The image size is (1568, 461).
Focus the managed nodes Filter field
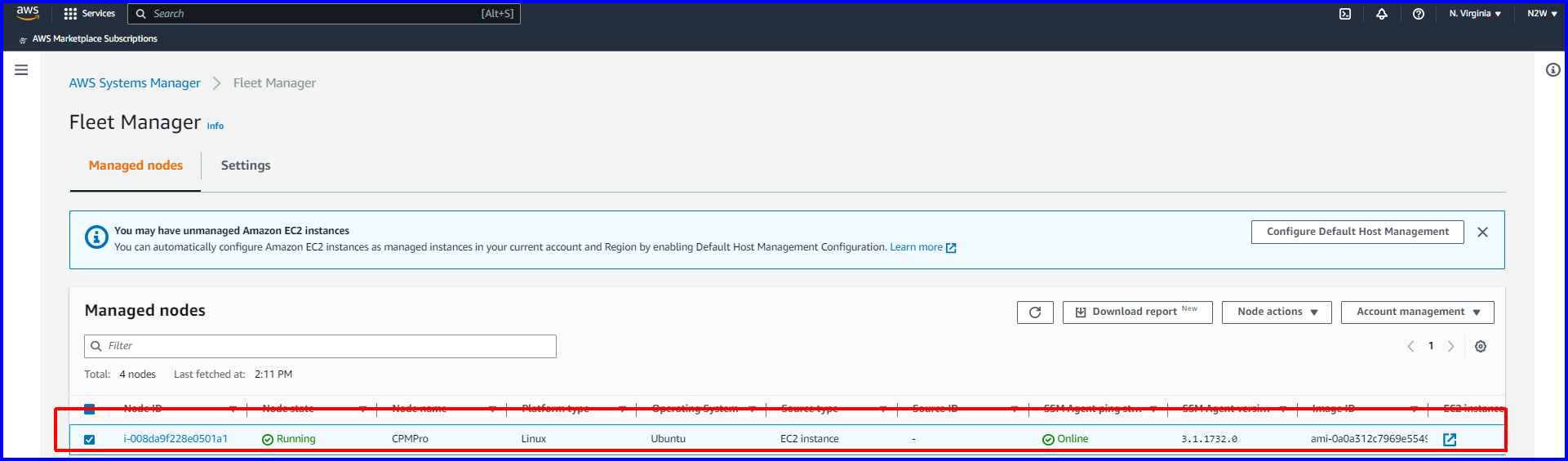pyautogui.click(x=320, y=346)
